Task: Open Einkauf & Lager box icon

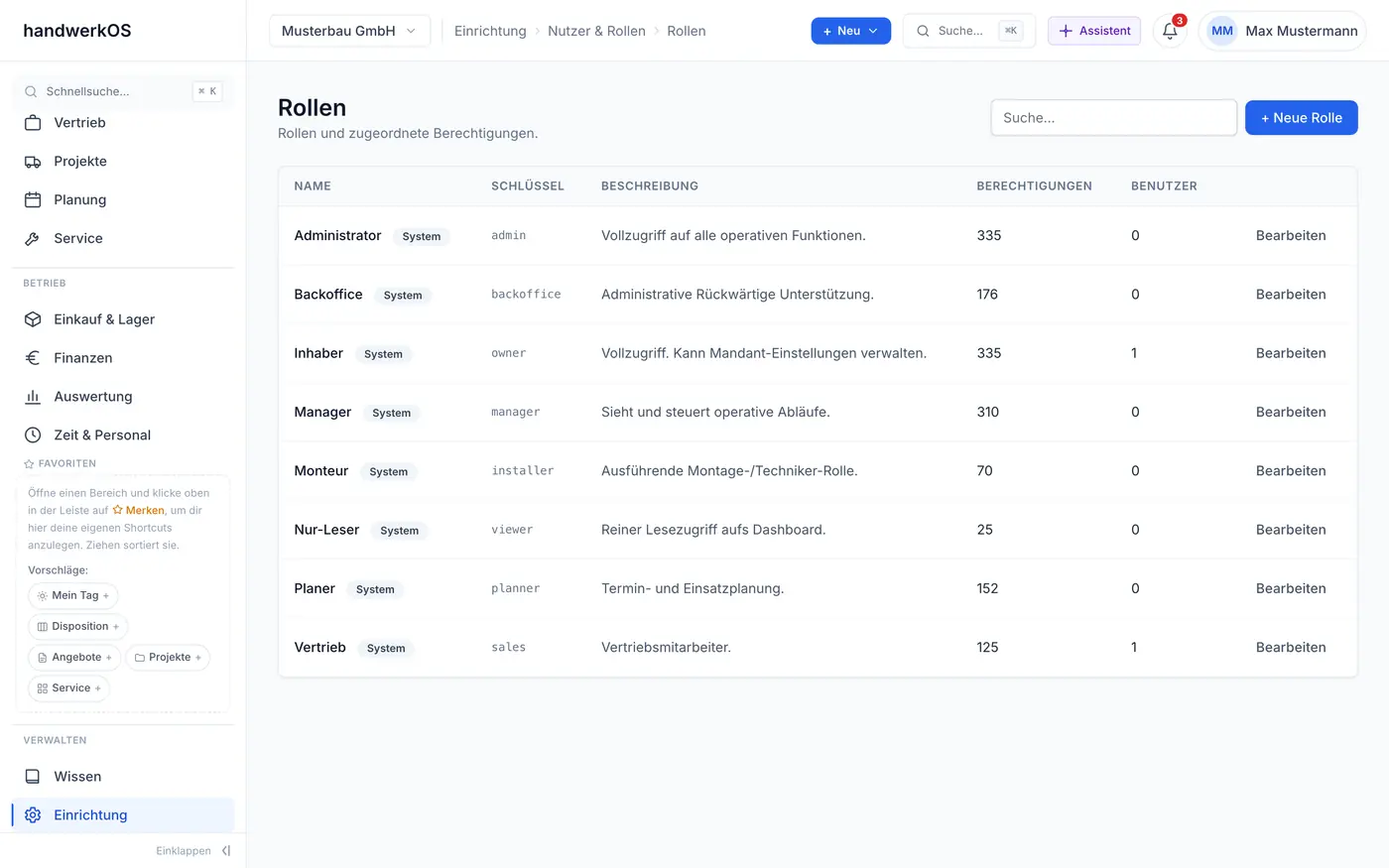Action: 33,319
